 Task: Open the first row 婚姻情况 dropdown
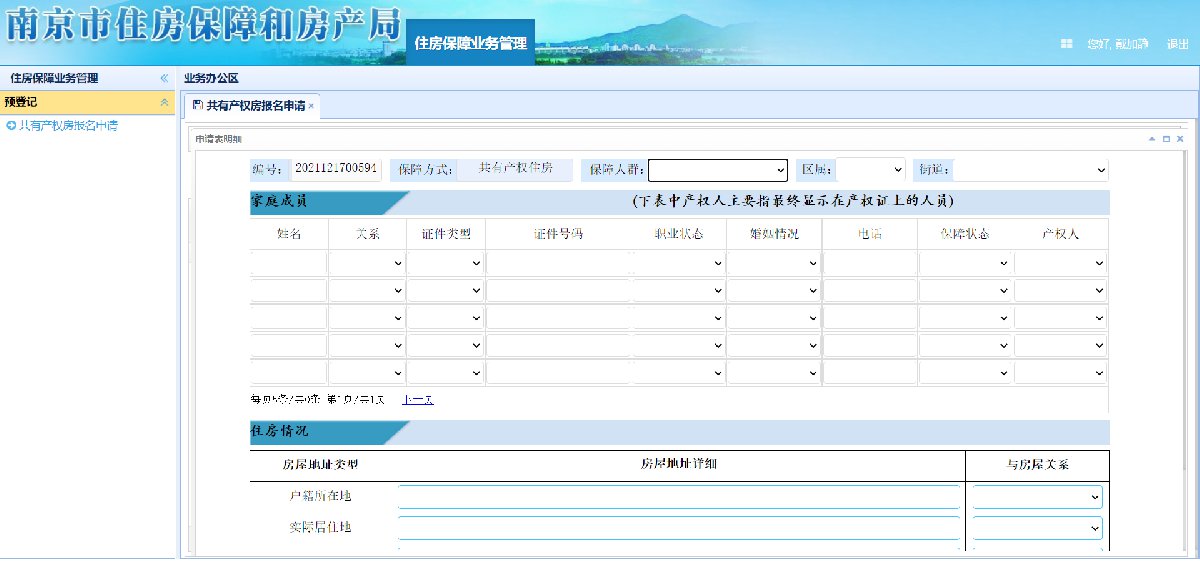pyautogui.click(x=773, y=263)
